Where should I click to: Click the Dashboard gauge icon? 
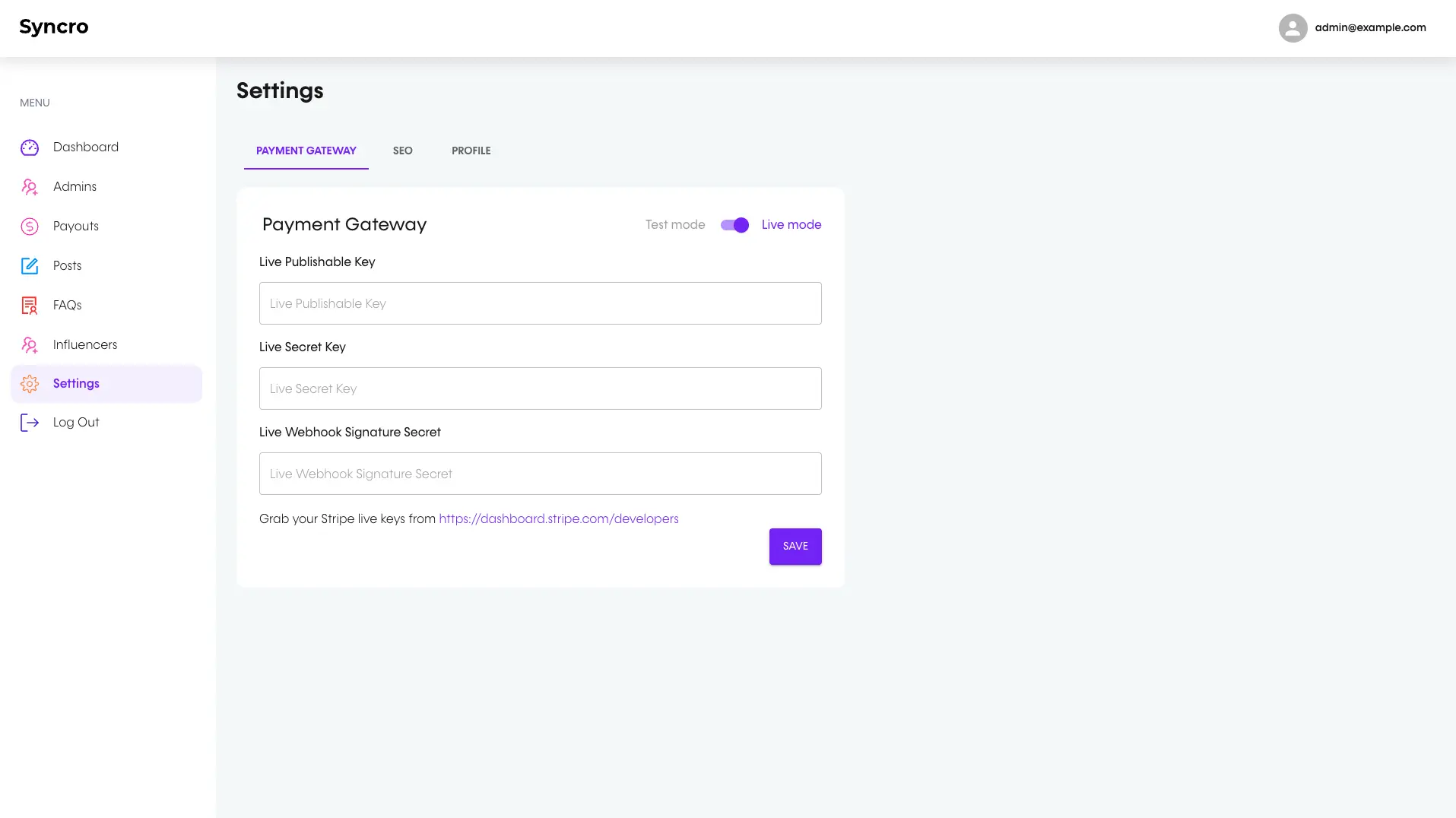(x=30, y=147)
